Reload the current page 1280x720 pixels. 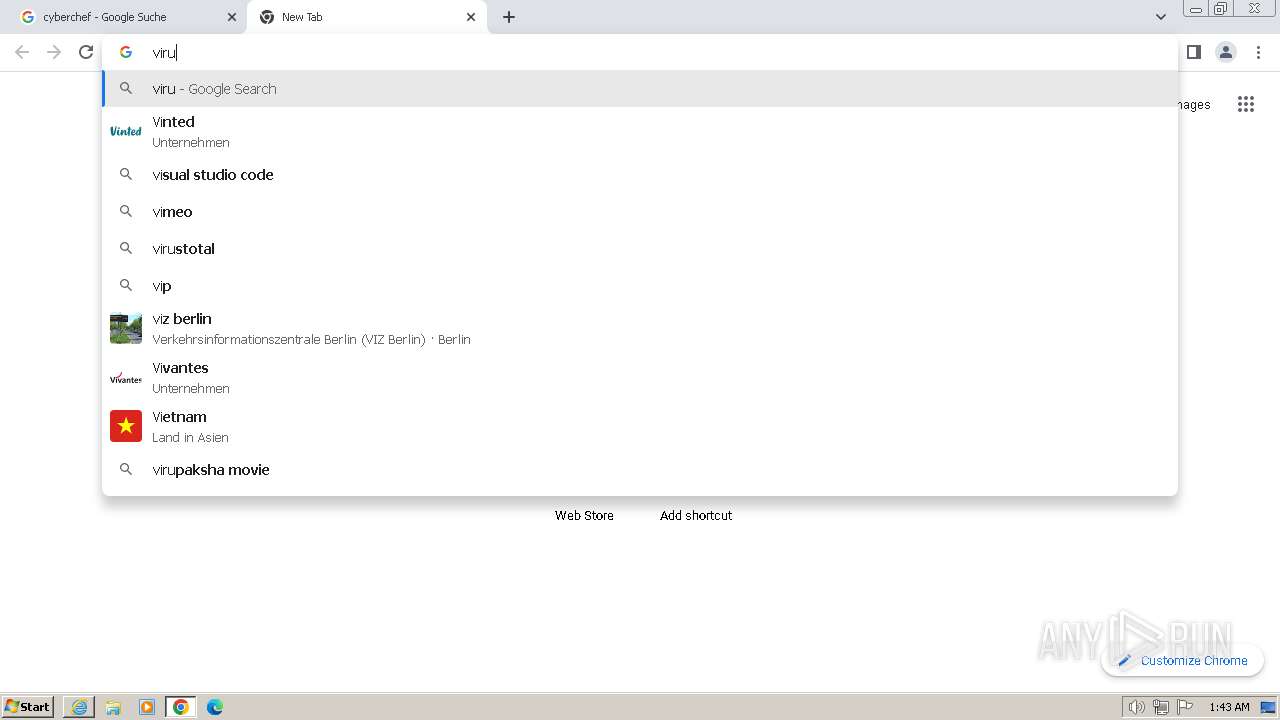point(86,52)
